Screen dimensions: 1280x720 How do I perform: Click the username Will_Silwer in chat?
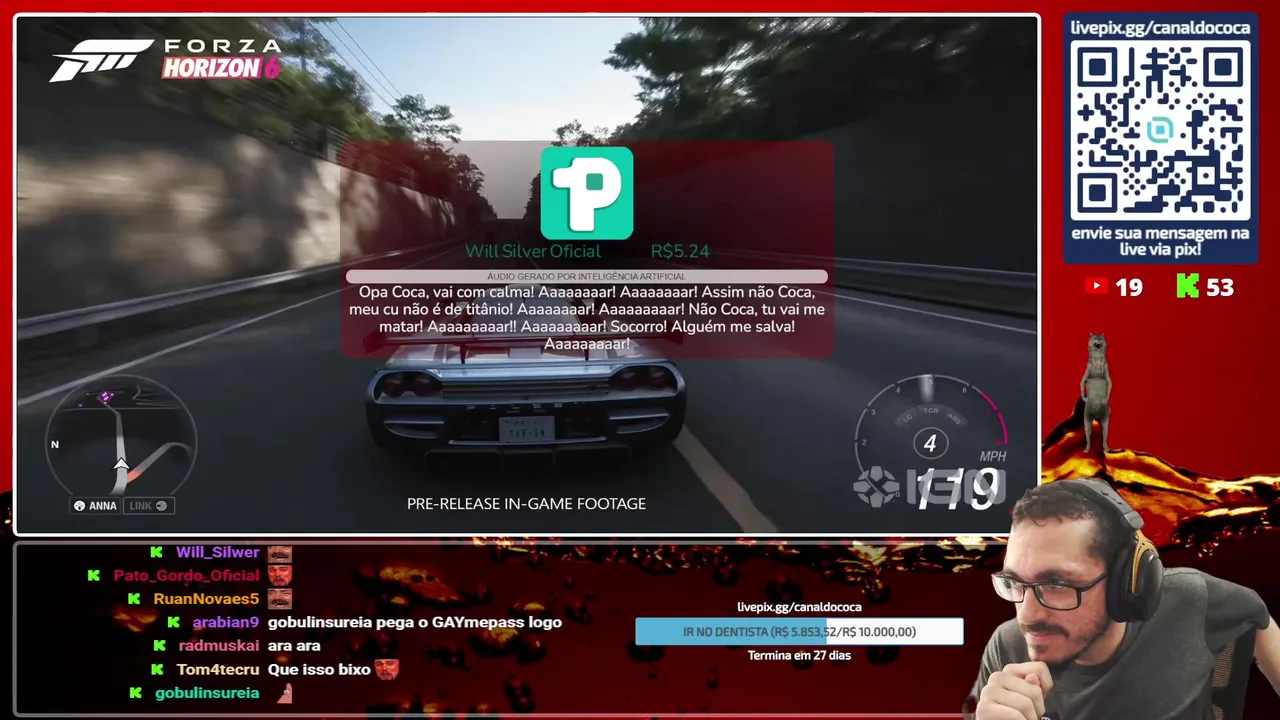217,552
